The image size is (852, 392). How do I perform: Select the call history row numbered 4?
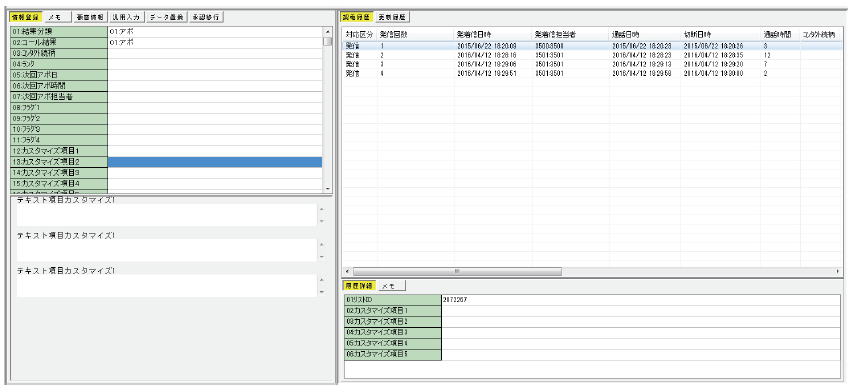point(591,73)
